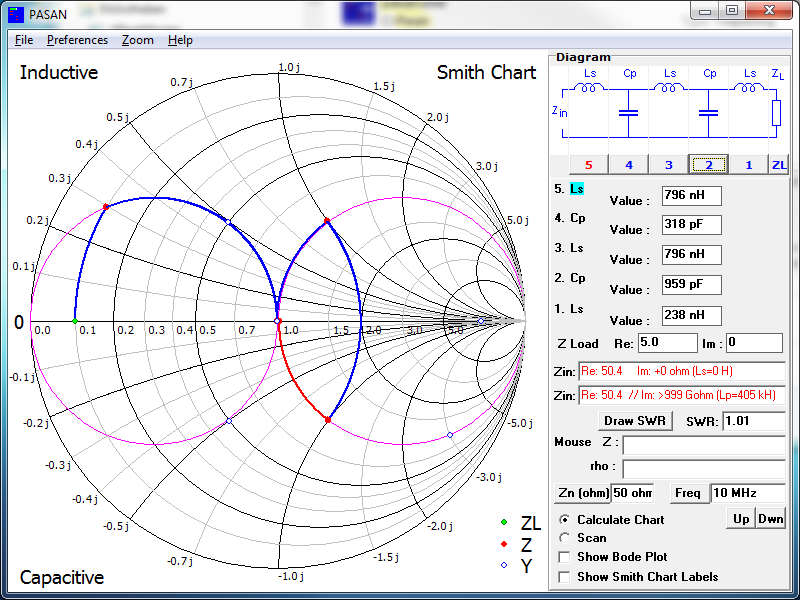Edit the 10 MHz frequency field
The height and width of the screenshot is (600, 800).
(748, 493)
